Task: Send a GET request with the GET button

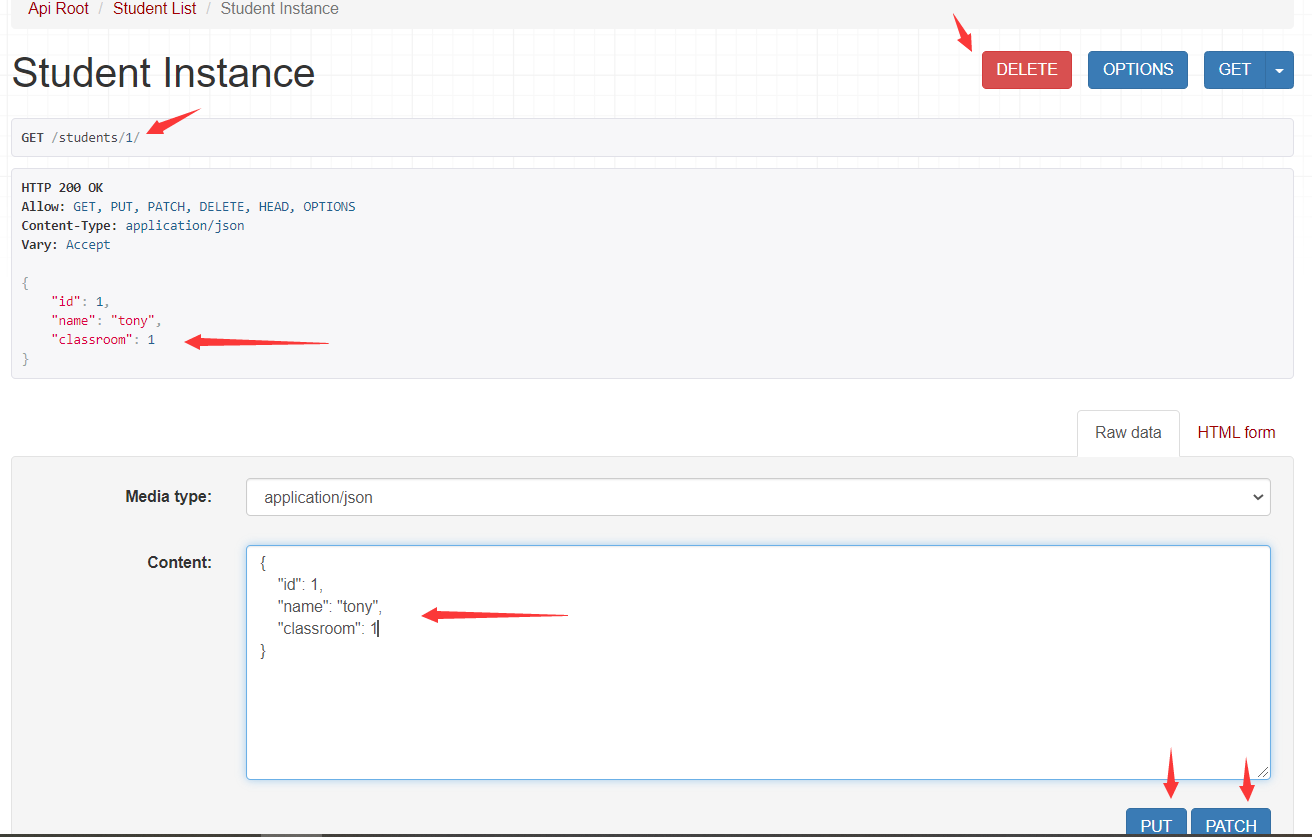Action: pyautogui.click(x=1234, y=69)
